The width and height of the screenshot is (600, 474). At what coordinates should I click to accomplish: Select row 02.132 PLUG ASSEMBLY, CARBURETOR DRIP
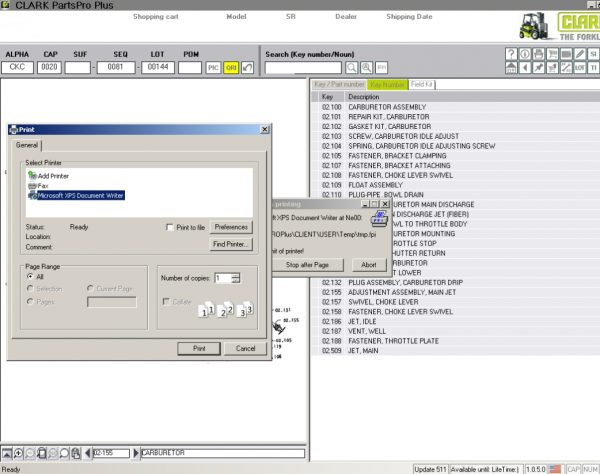pos(455,282)
